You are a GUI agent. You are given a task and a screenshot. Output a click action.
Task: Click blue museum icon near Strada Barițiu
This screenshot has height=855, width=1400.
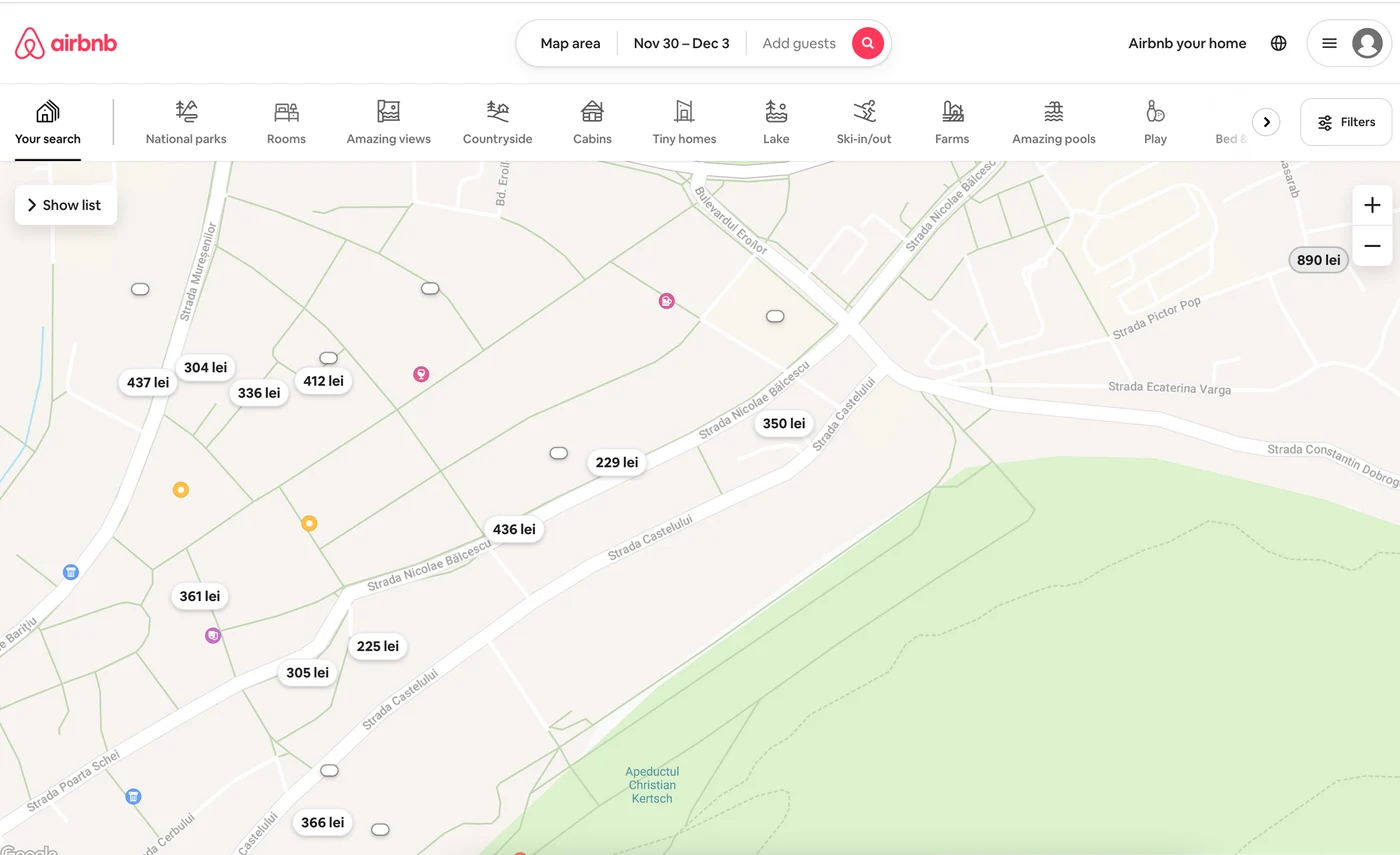pos(70,572)
